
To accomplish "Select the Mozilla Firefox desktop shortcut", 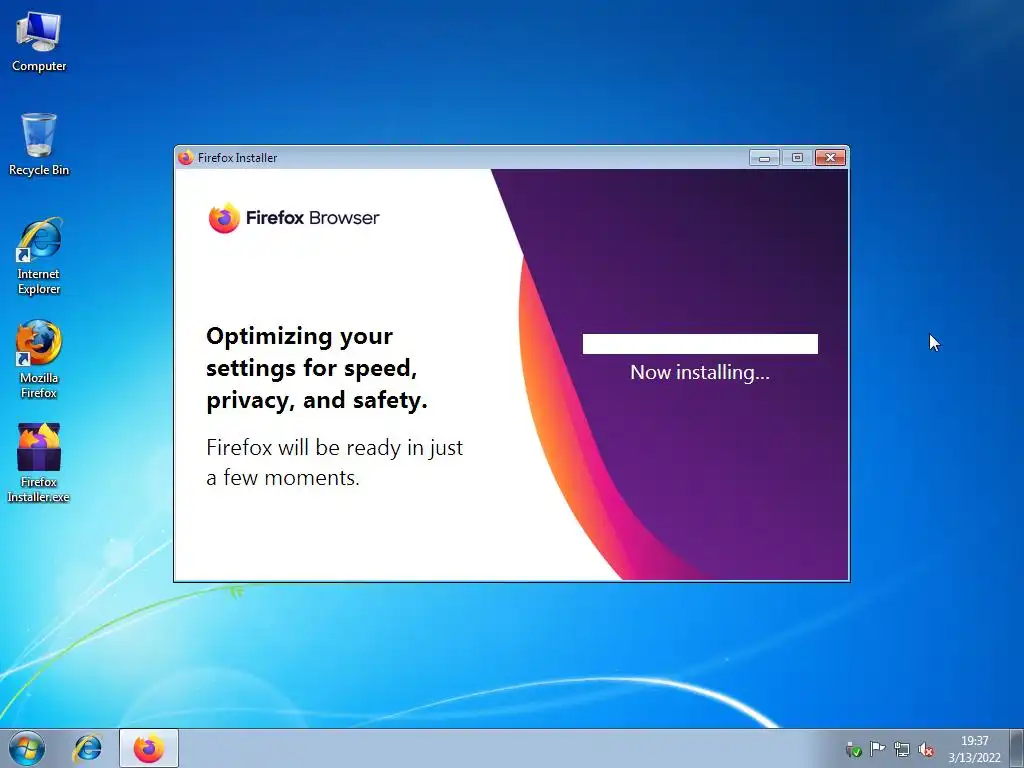I will tap(39, 359).
